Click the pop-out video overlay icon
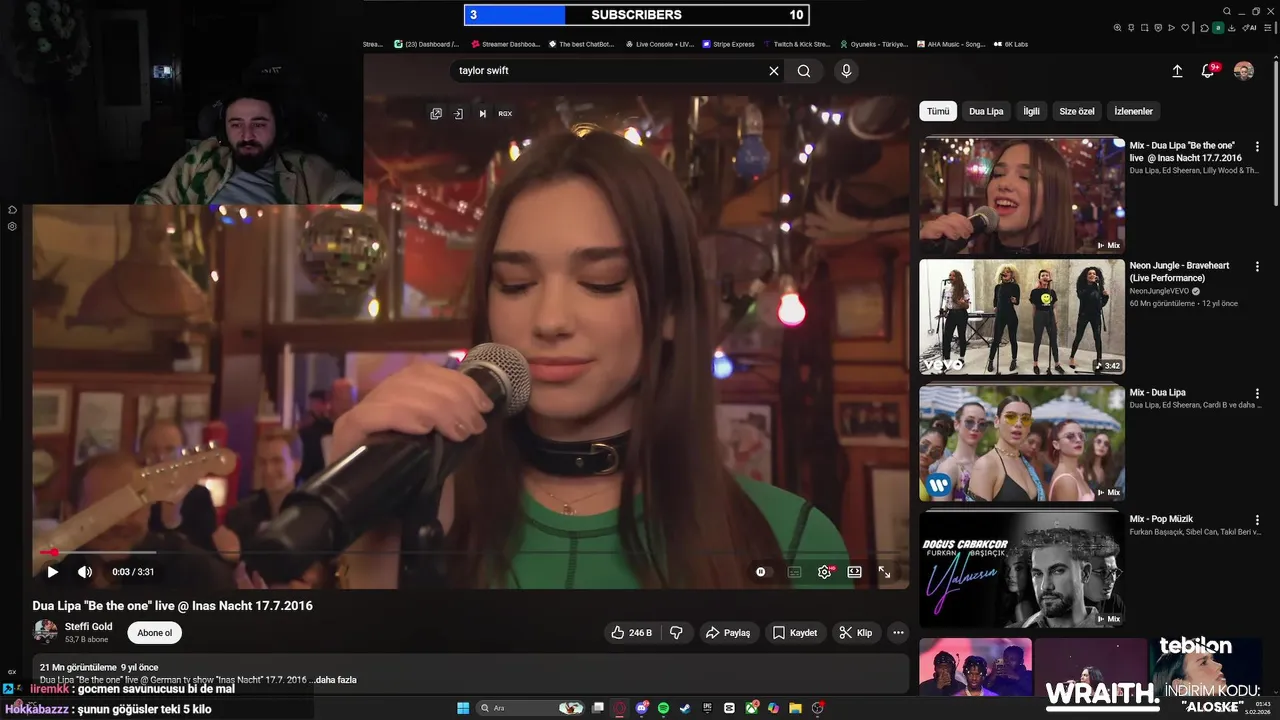 pos(436,114)
